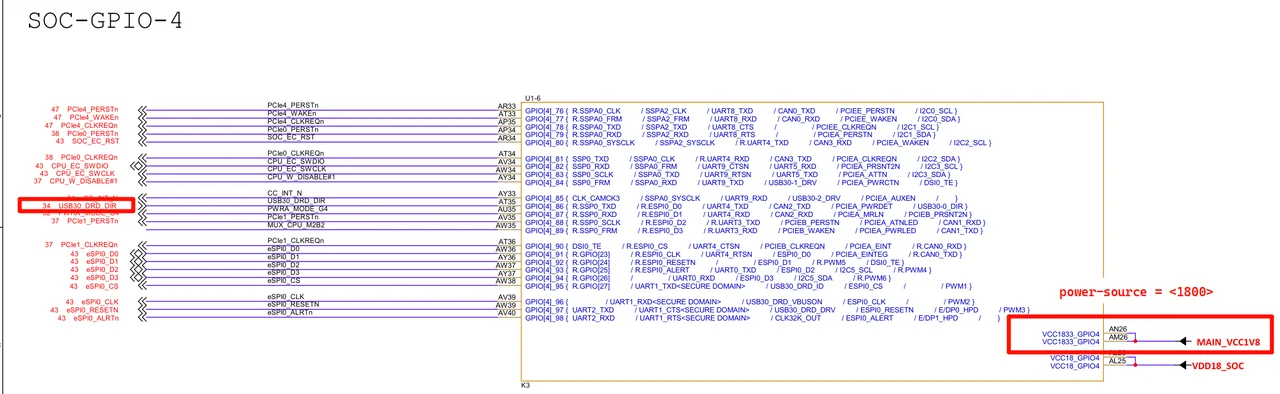
Task: Click pin number AP35
Action: [507, 122]
